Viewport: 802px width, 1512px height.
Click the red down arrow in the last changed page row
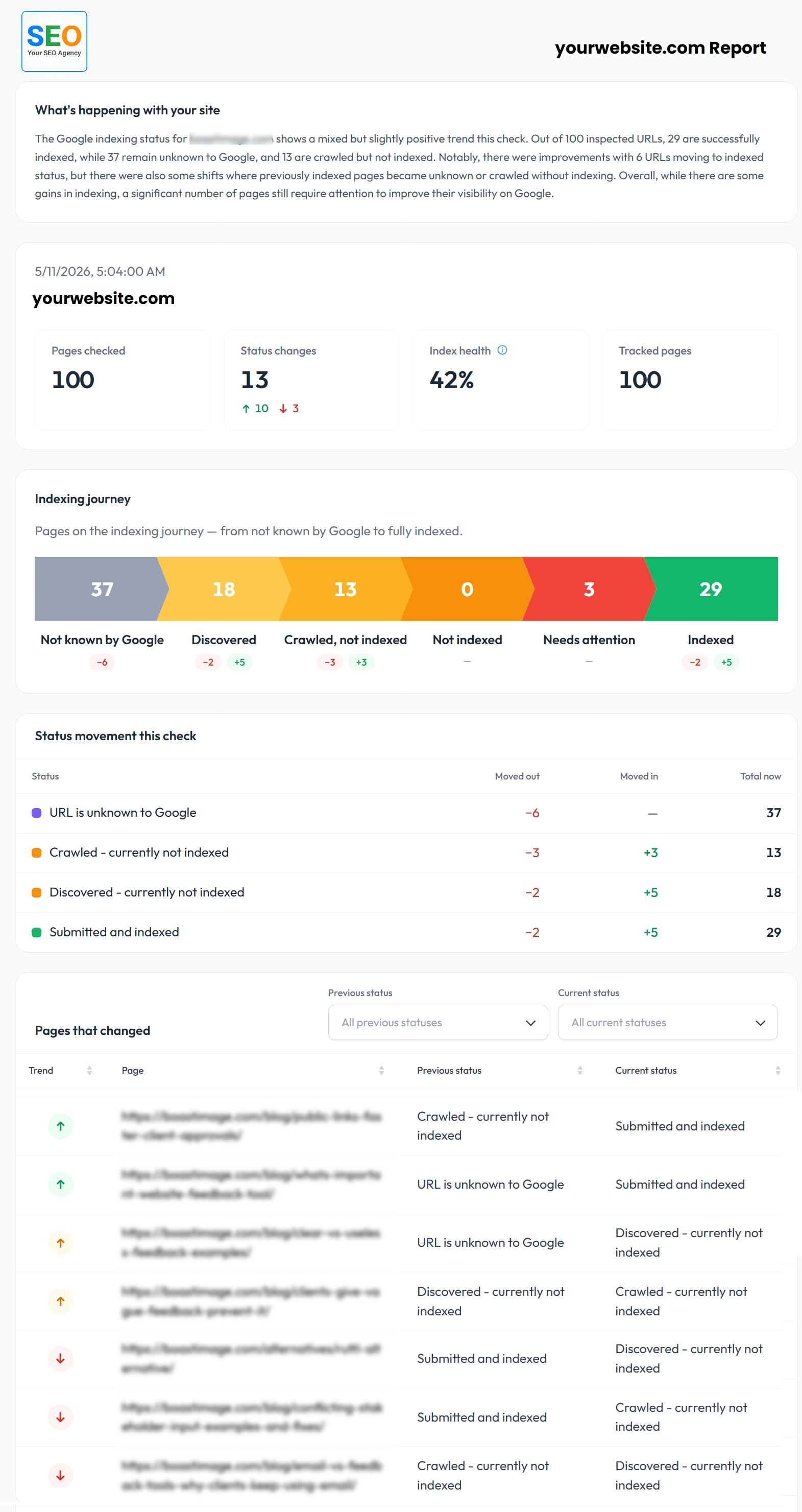click(60, 1475)
